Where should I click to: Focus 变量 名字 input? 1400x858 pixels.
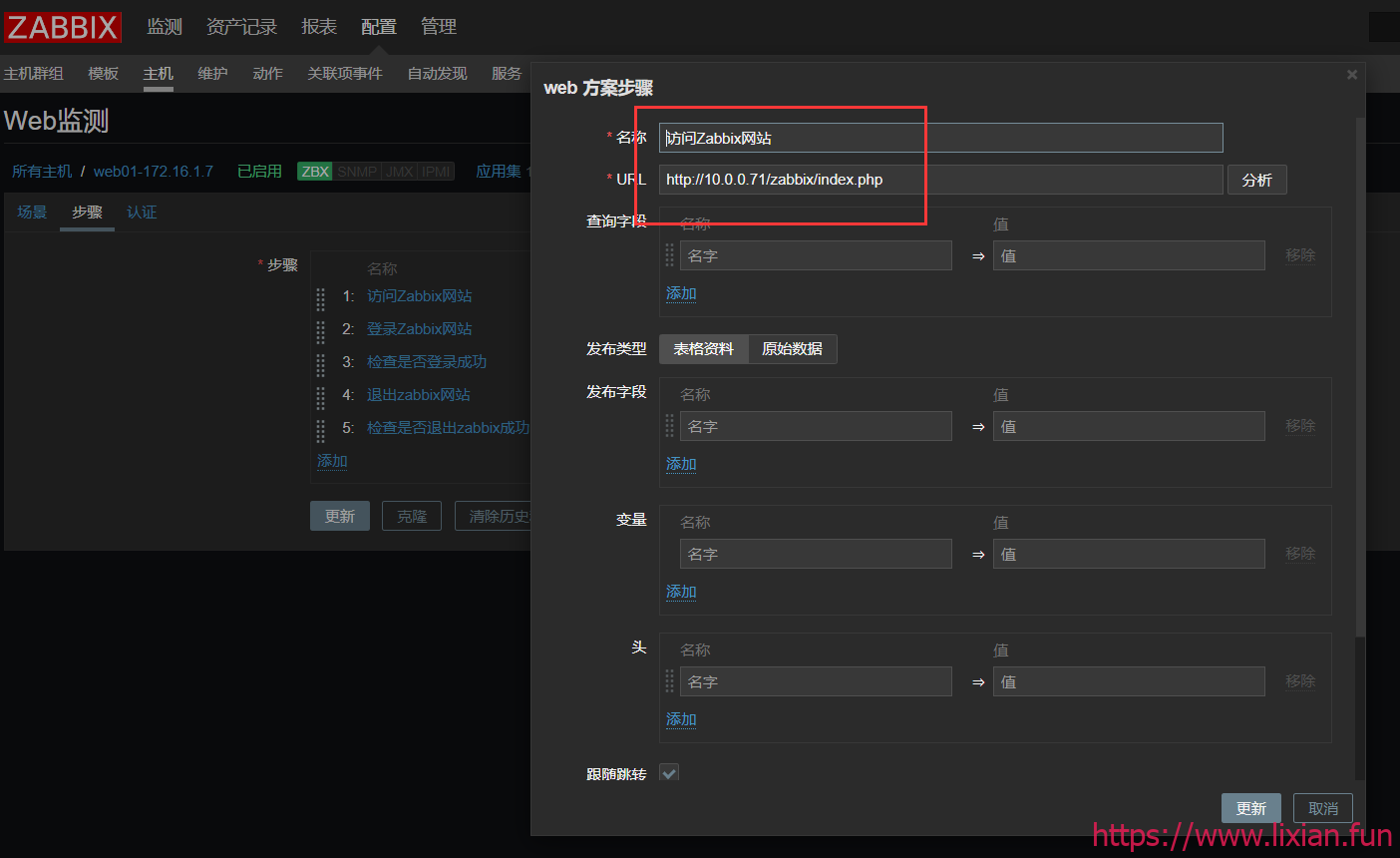[x=816, y=554]
